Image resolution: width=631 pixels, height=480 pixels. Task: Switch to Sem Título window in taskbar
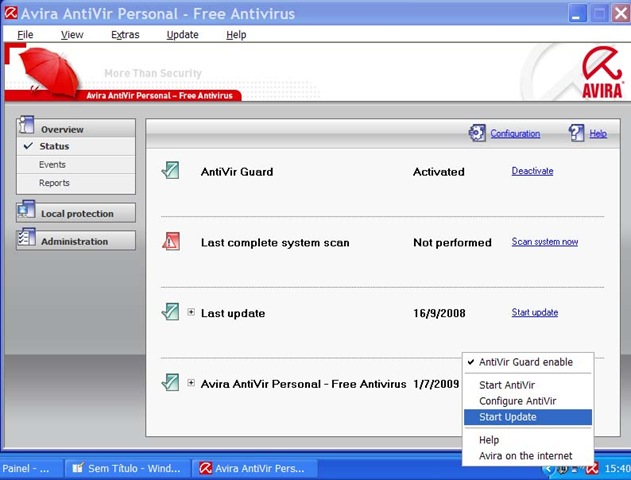pyautogui.click(x=127, y=469)
